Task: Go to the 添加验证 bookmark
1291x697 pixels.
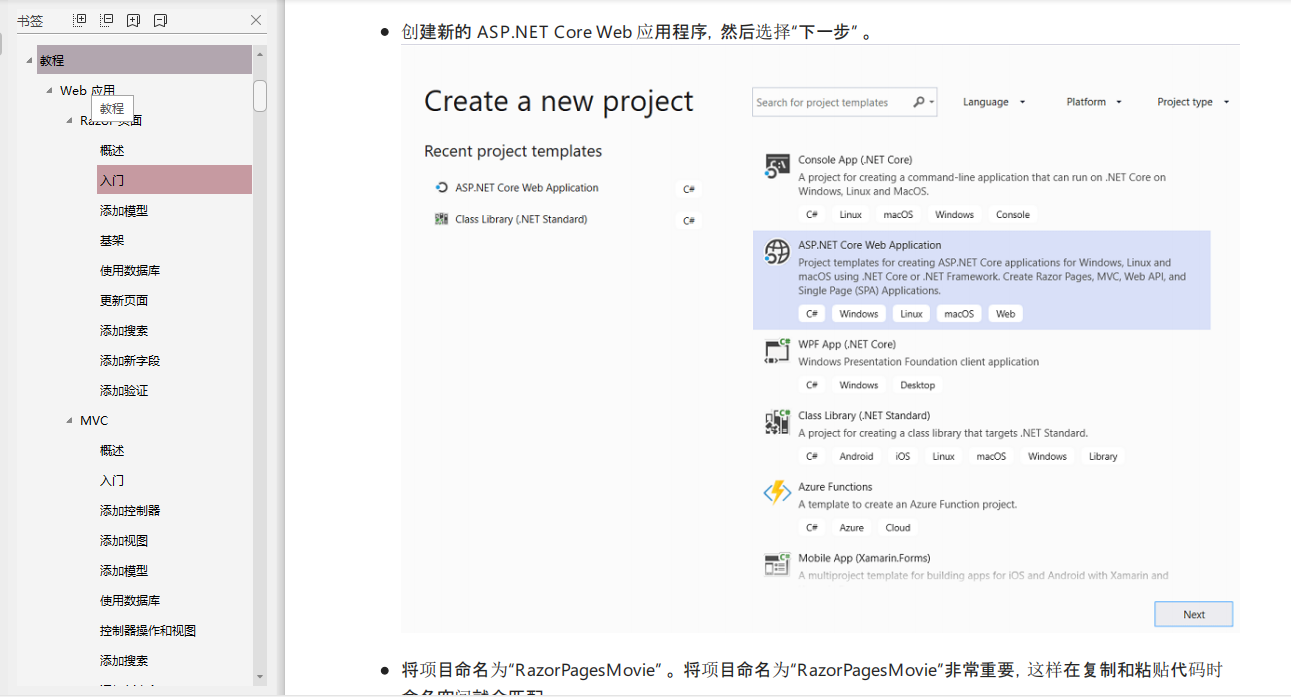Action: pos(124,390)
